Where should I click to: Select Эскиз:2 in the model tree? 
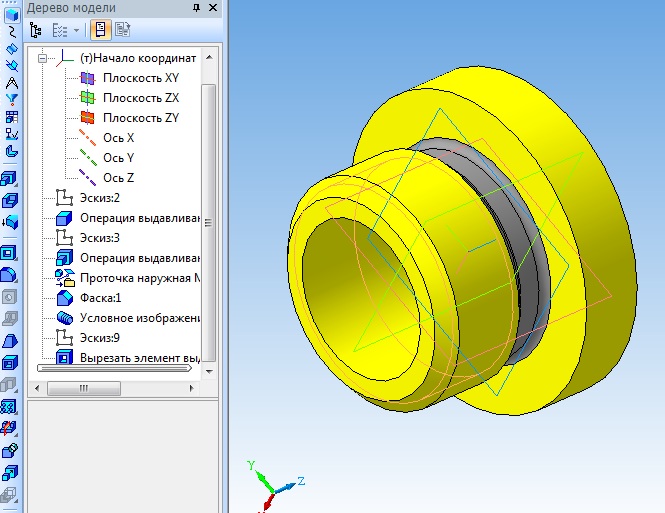(x=100, y=198)
